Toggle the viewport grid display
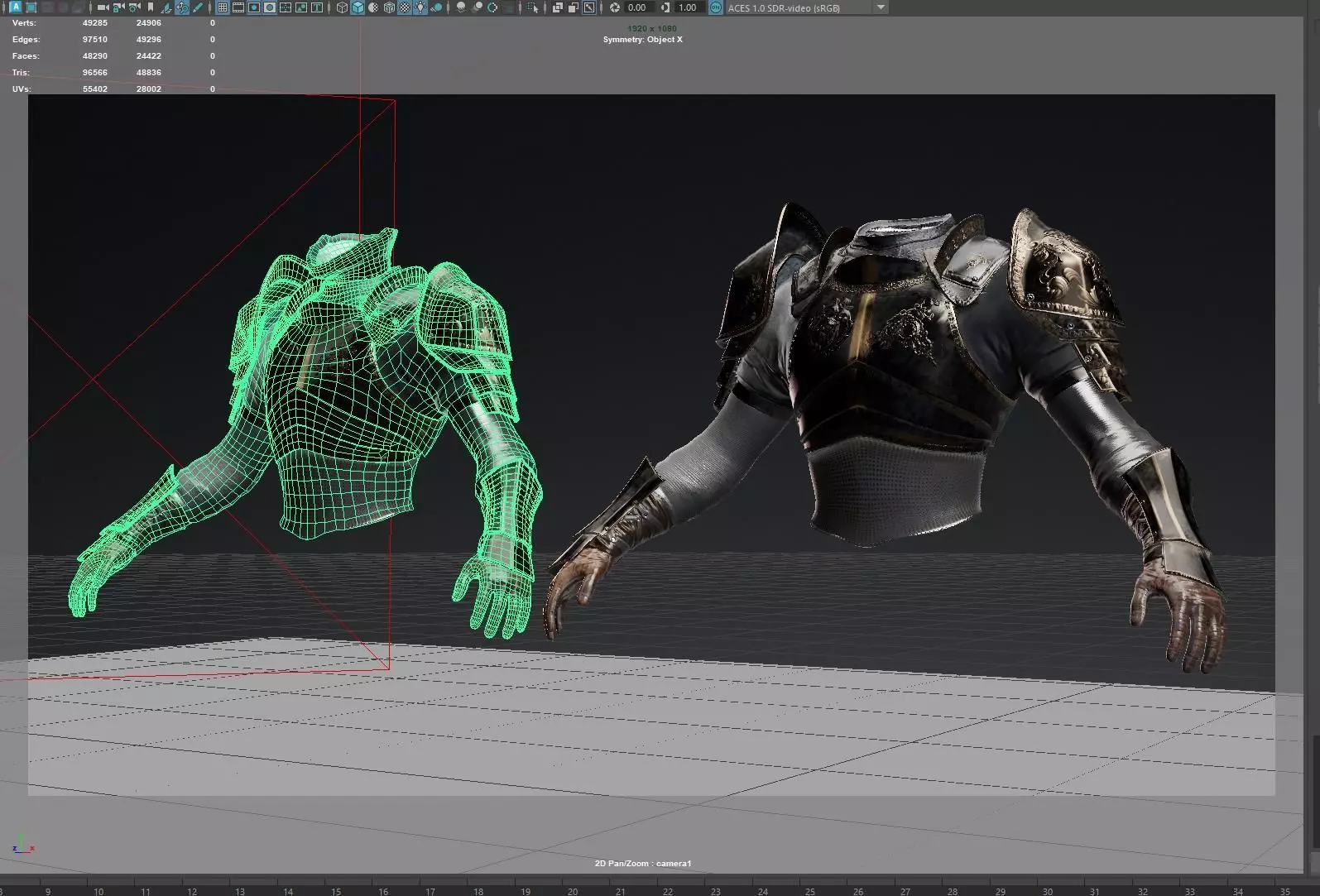1320x896 pixels. coord(223,7)
